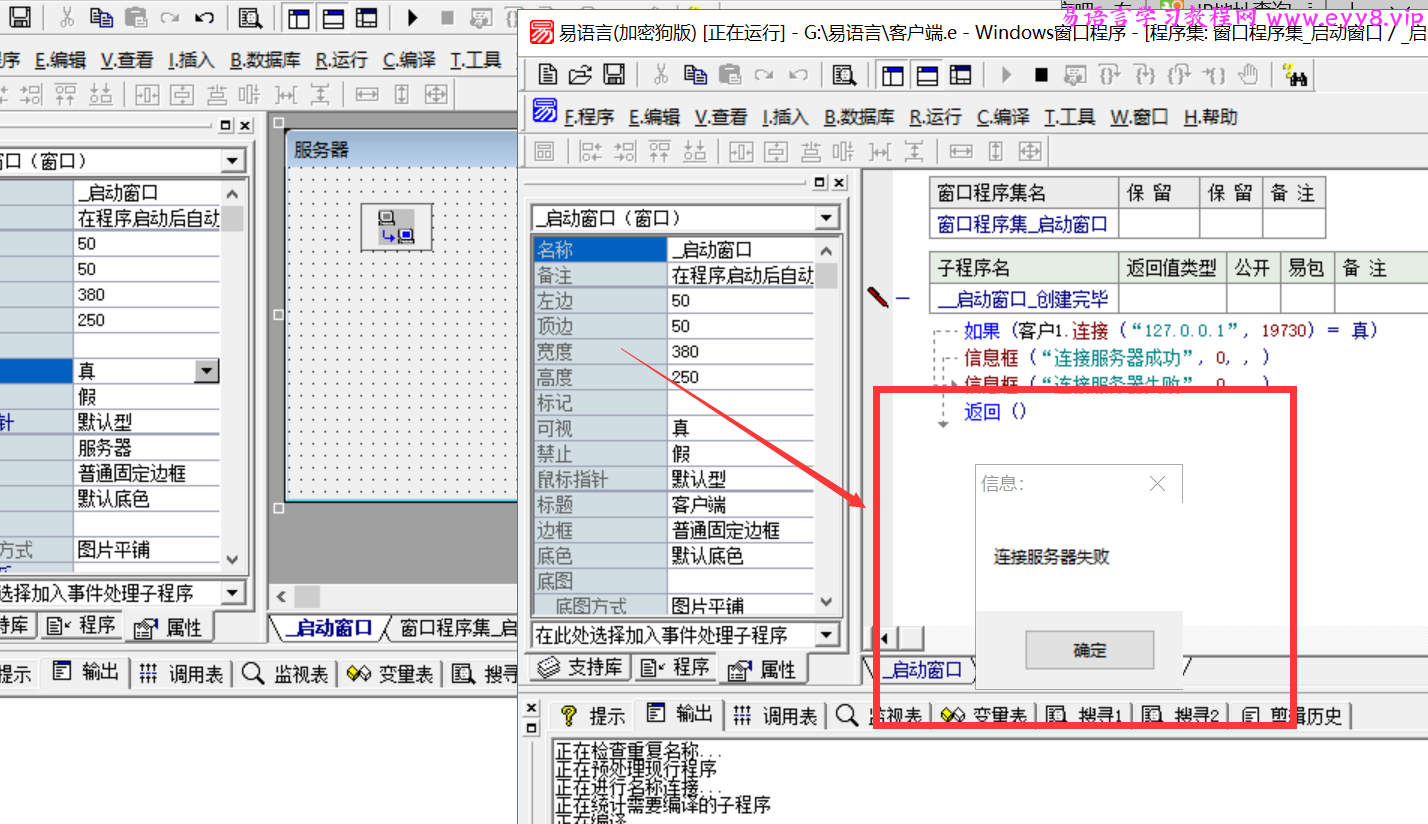Screen dimensions: 1428x824
Task: Toggle bottom status pane layout button front toolbar
Action: (927, 75)
